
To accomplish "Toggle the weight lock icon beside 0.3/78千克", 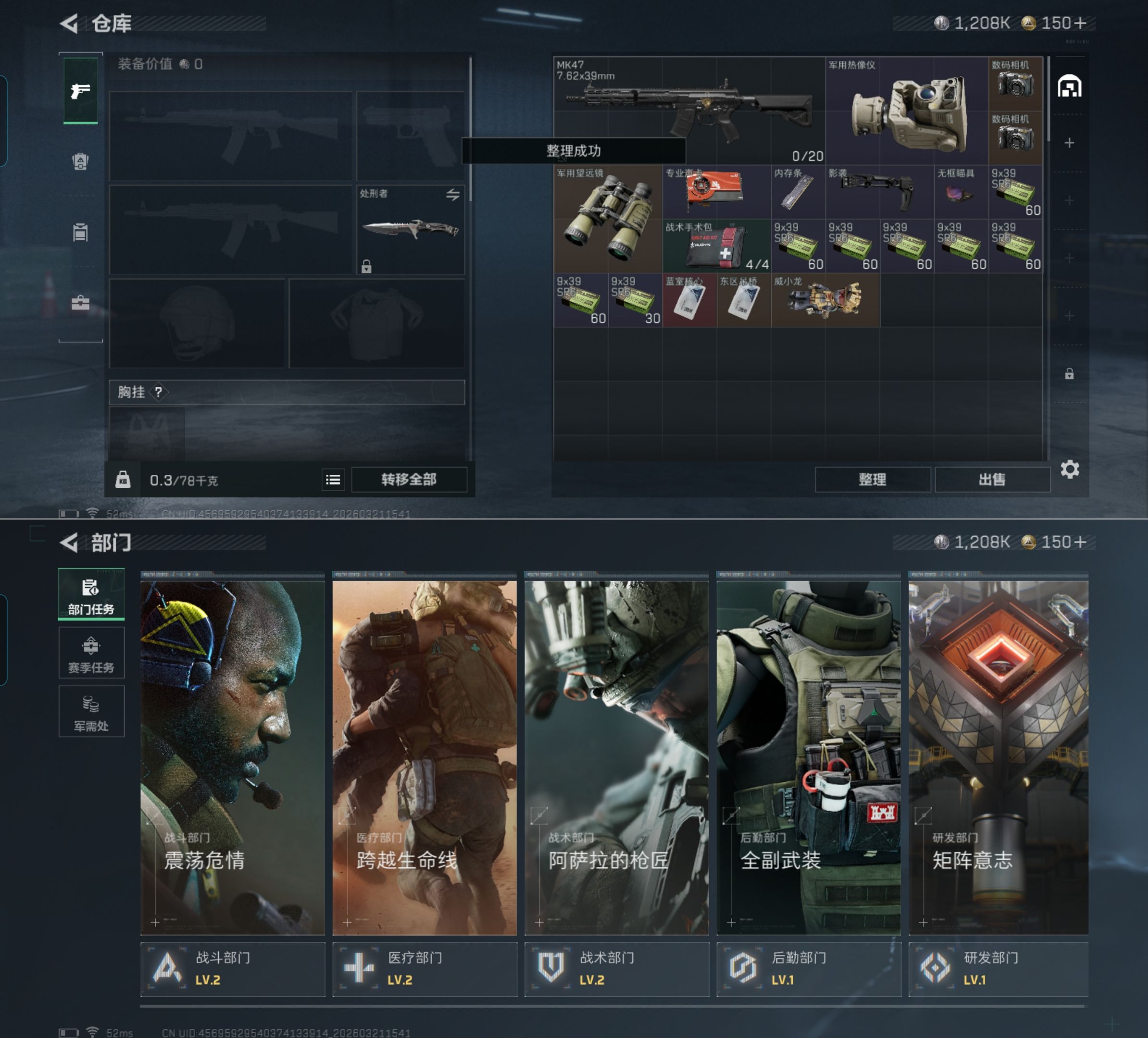I will (x=123, y=480).
